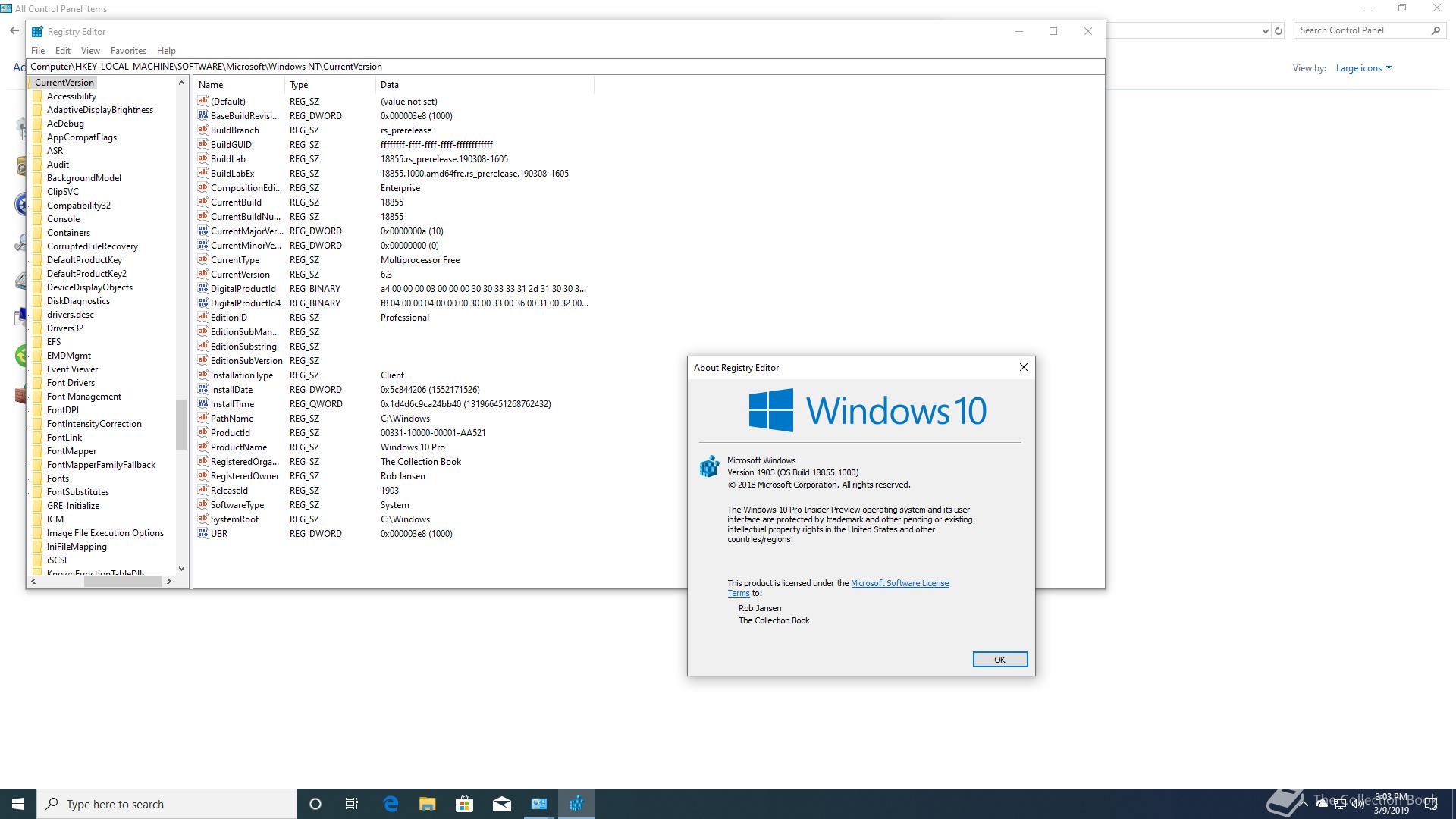Open the View menu in Registry Editor
The width and height of the screenshot is (1456, 819).
coord(90,51)
